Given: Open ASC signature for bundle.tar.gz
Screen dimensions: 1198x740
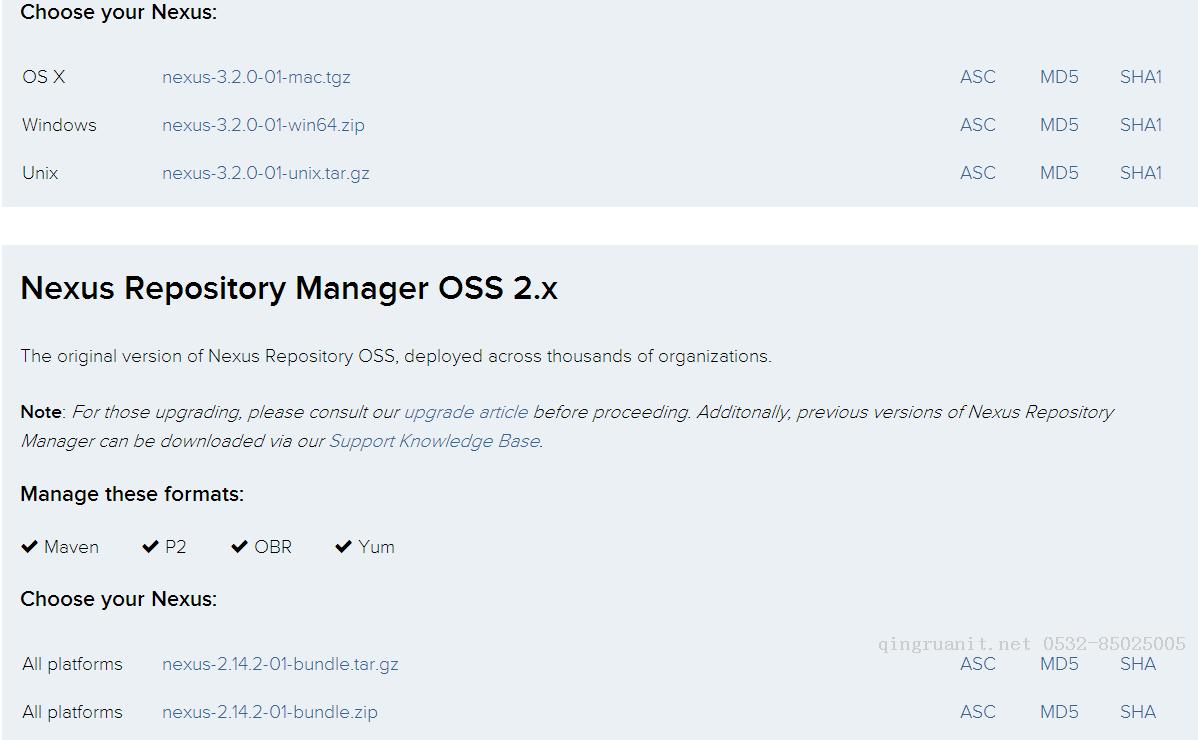Looking at the screenshot, I should (x=978, y=664).
